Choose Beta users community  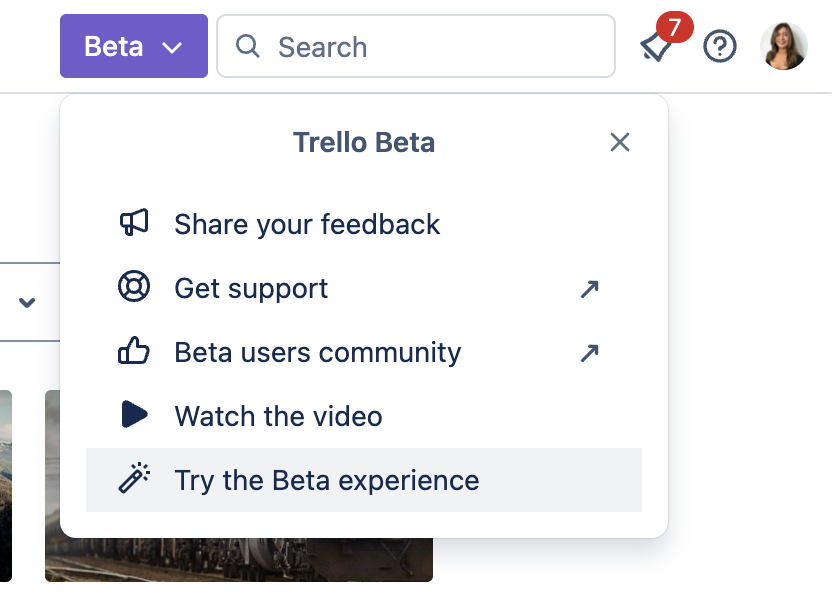pos(318,352)
